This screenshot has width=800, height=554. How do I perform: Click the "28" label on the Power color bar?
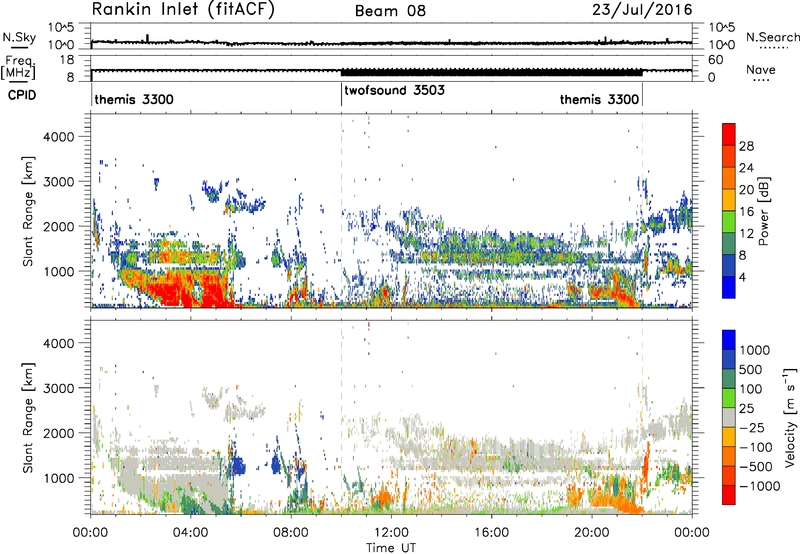click(x=746, y=146)
